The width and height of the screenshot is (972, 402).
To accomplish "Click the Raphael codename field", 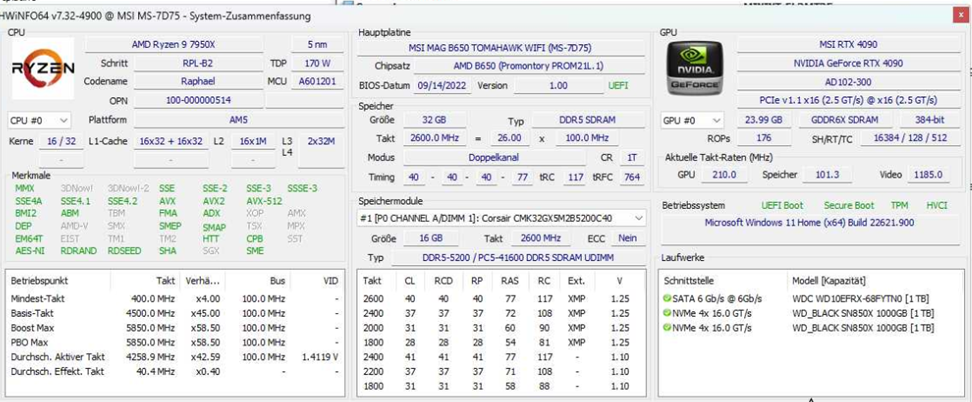I will pyautogui.click(x=198, y=81).
